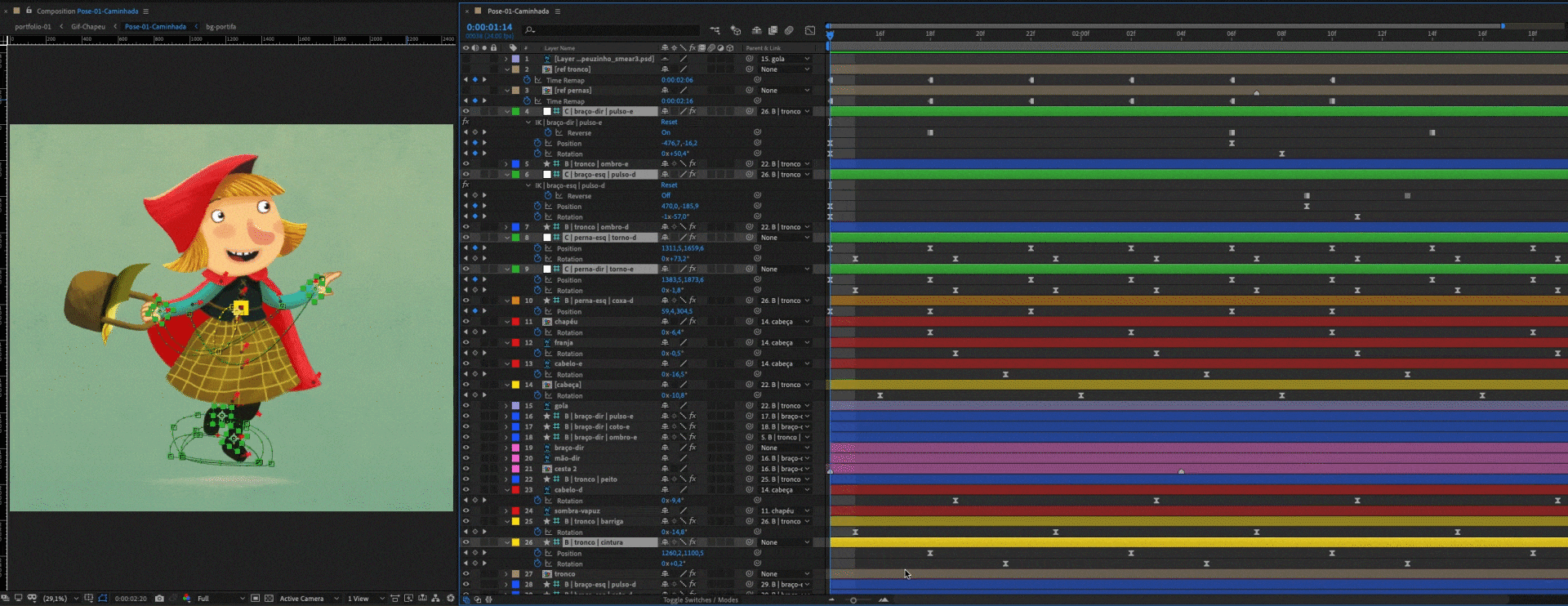Hide layer 24 sombra-vapuz
Screen dimensions: 1568x606
point(465,511)
